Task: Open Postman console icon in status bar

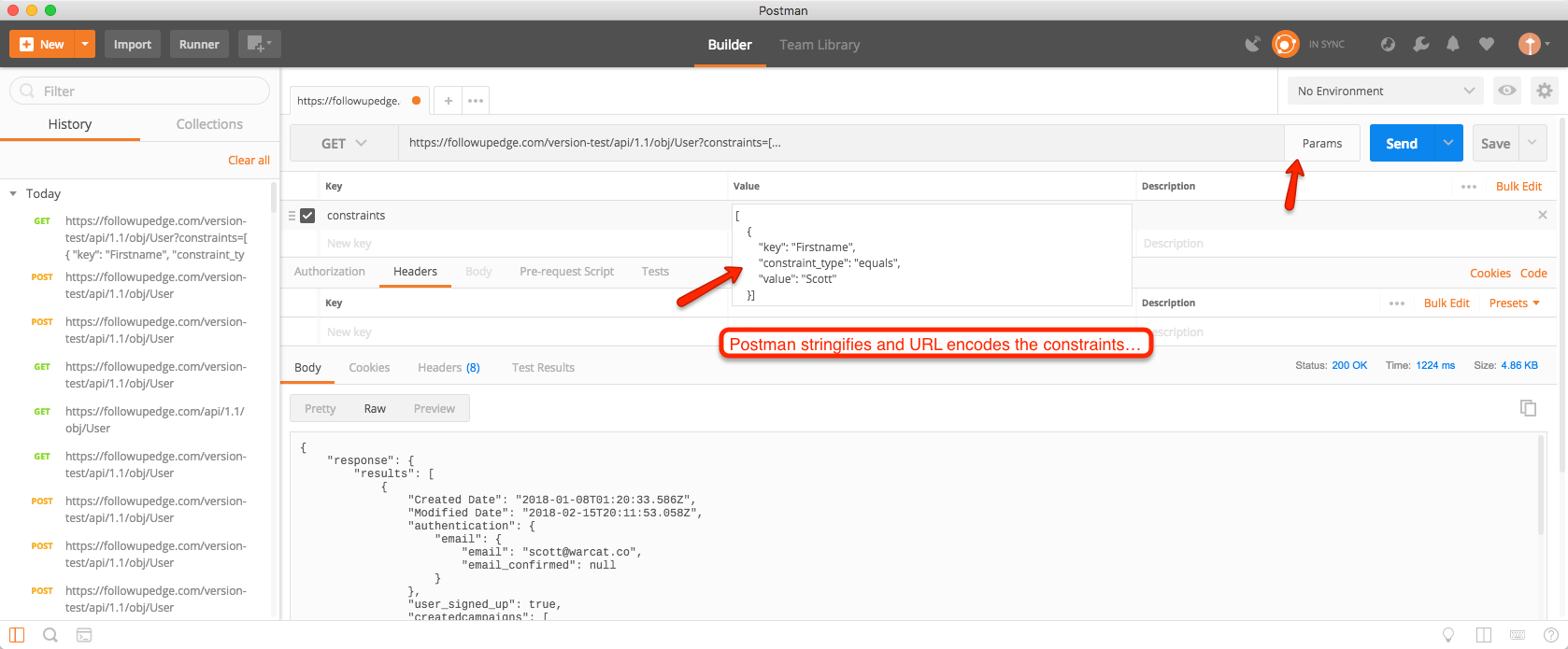Action: tap(84, 635)
